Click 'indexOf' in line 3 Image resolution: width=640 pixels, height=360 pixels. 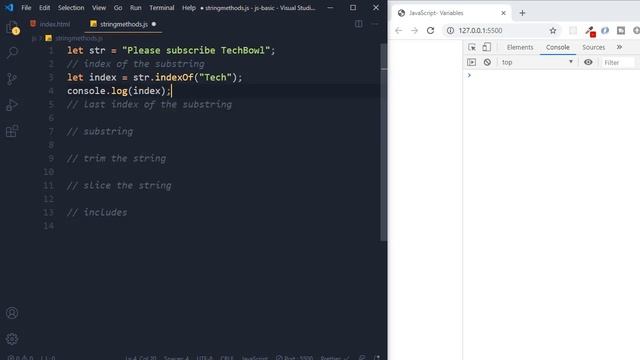(174, 78)
